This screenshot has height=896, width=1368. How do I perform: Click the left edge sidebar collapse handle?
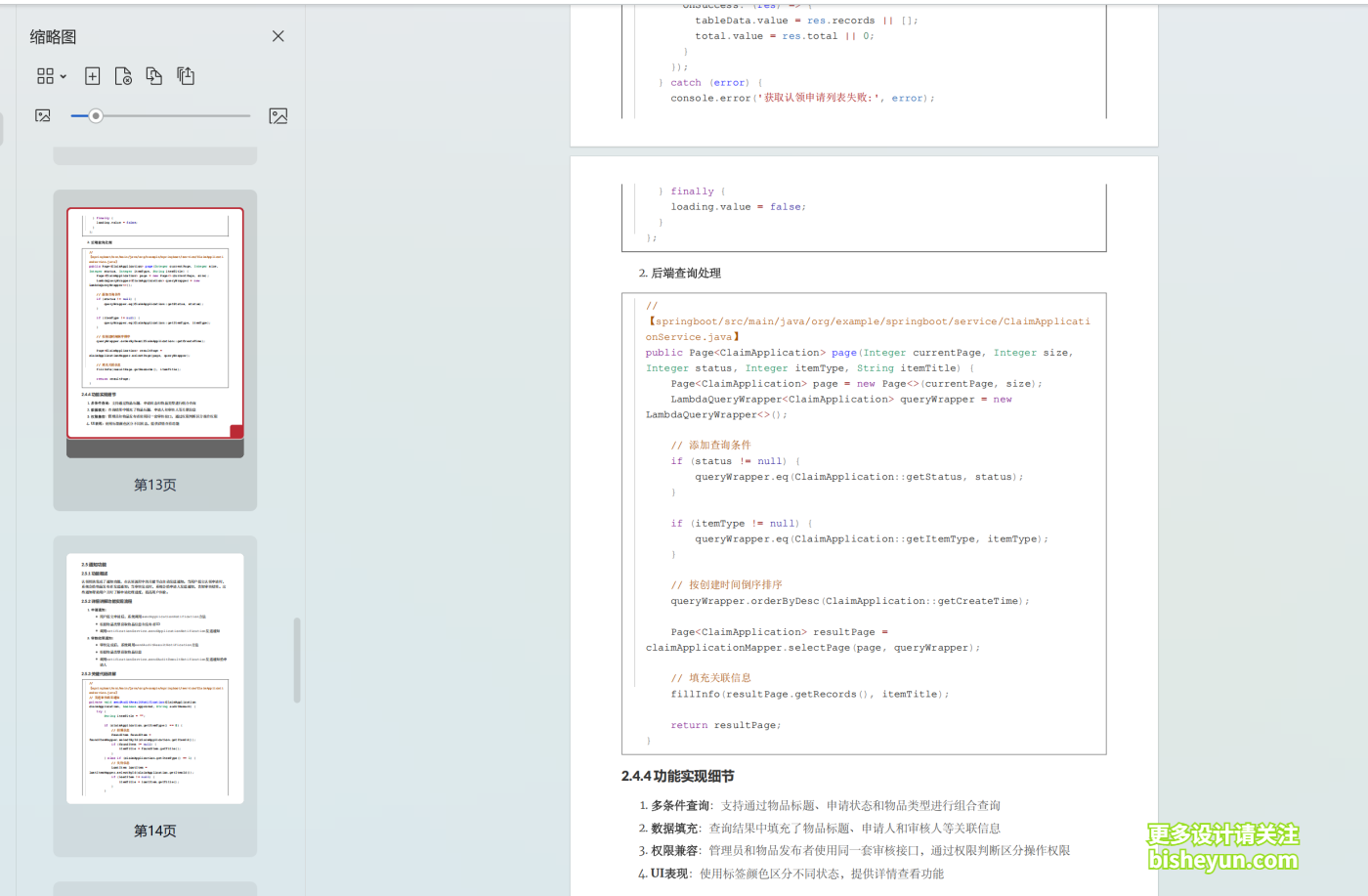2,127
